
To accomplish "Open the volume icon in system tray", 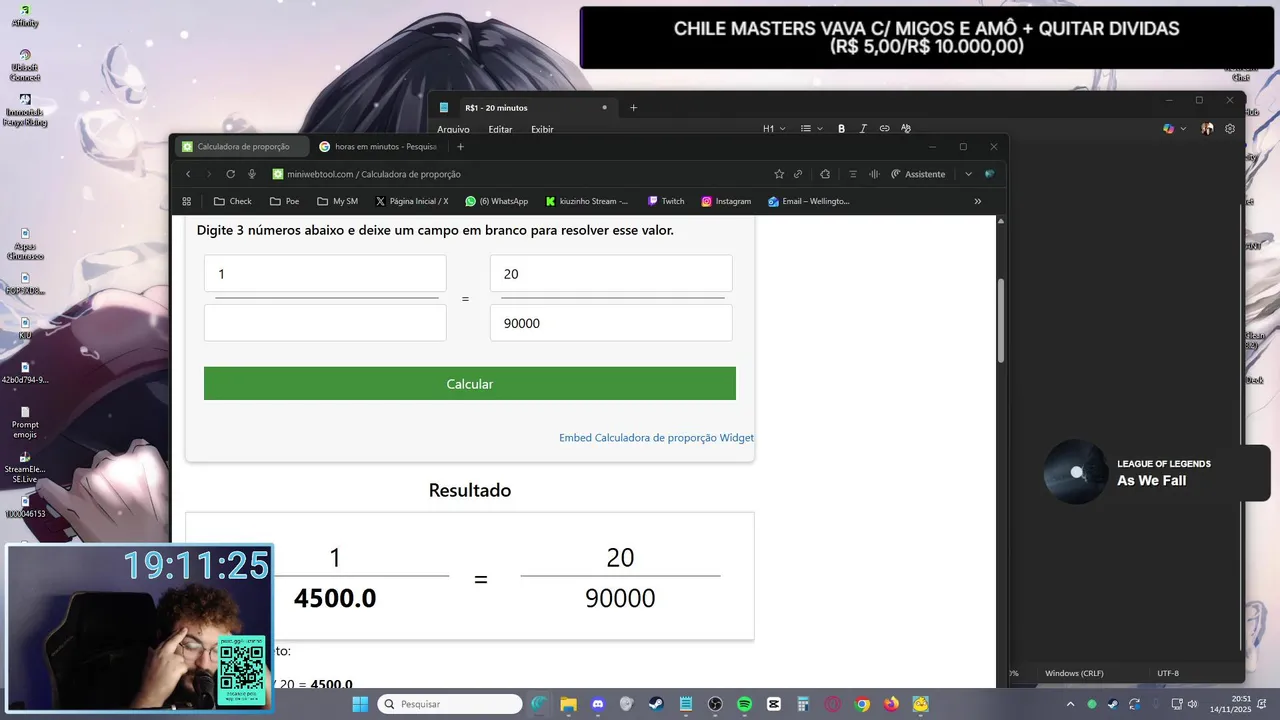I will (1194, 704).
